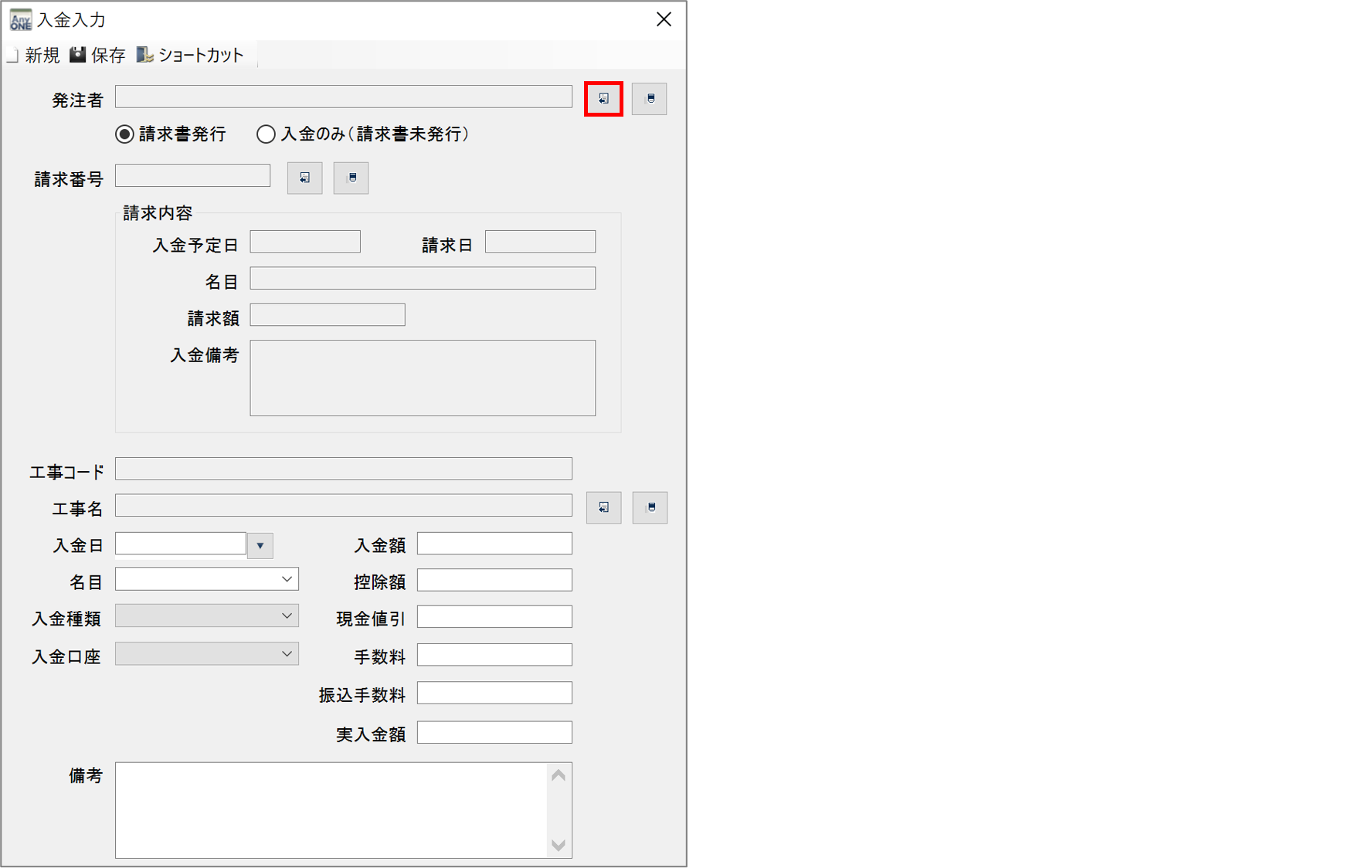The image size is (1372, 868).
Task: Expand the 名目 combo box
Action: pos(287,579)
